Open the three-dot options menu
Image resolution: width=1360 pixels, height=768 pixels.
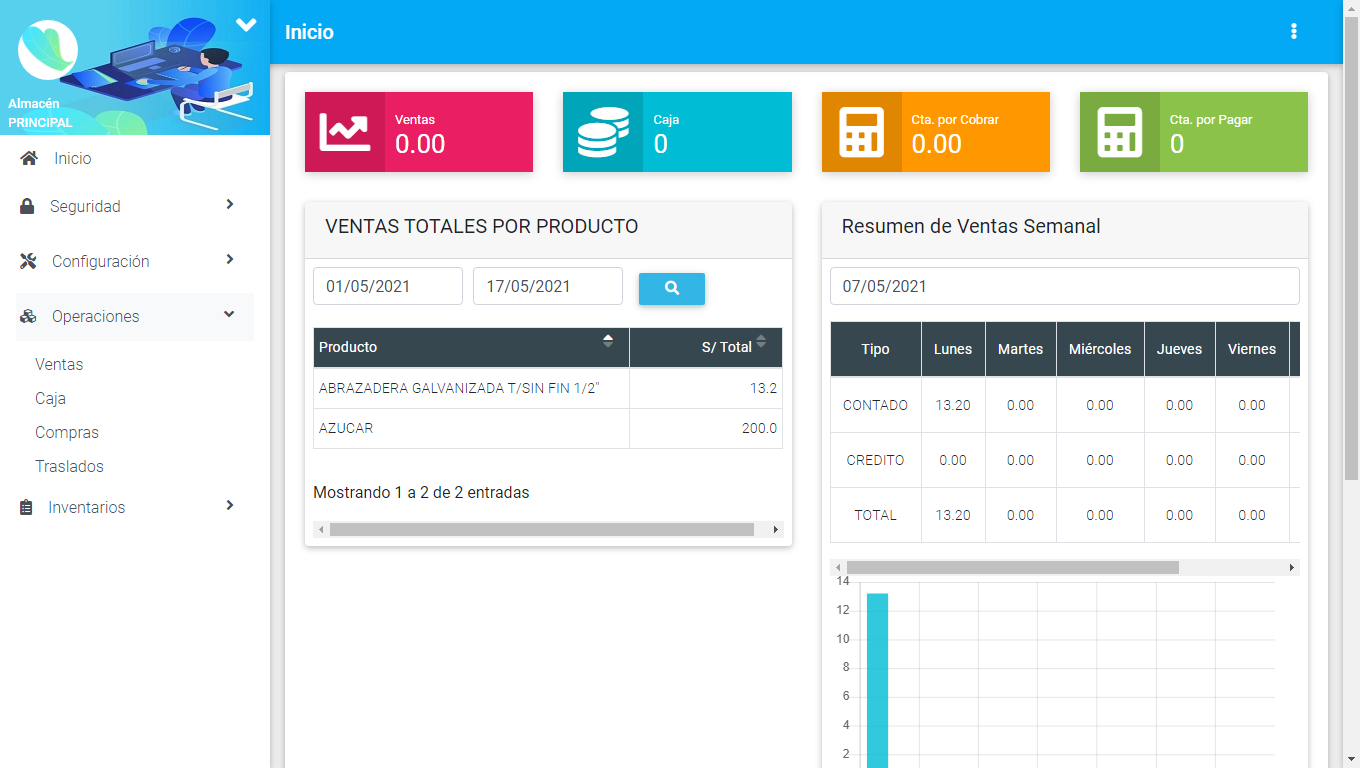[1293, 32]
